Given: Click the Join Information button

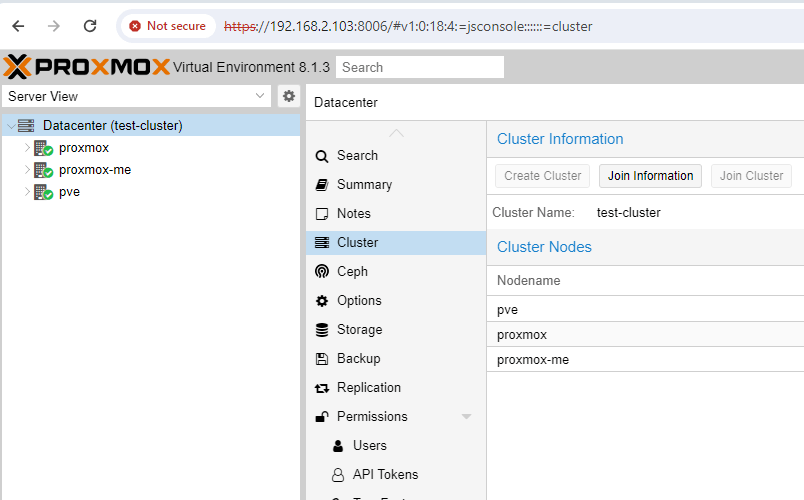Looking at the screenshot, I should 650,176.
